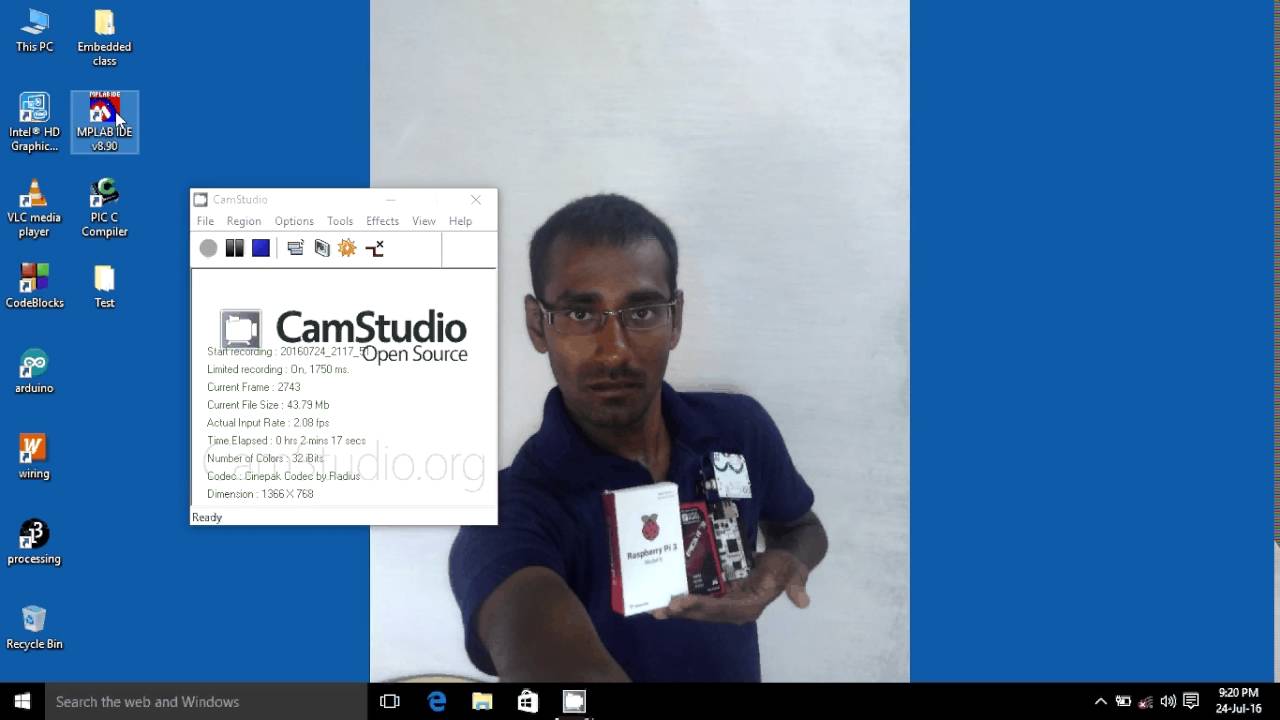Click the CamStudio blue Stop button
Viewport: 1280px width, 720px height.
click(x=261, y=248)
